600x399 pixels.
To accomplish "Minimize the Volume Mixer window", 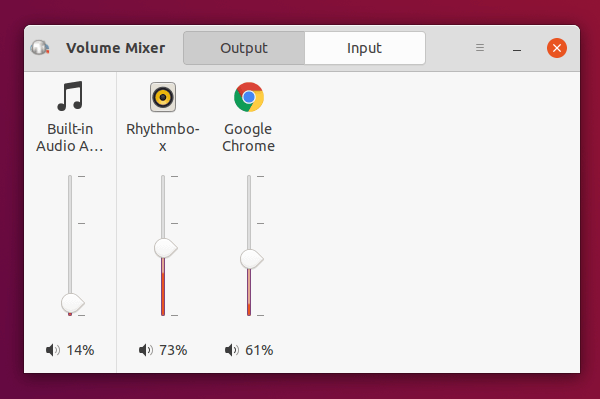I will (517, 48).
